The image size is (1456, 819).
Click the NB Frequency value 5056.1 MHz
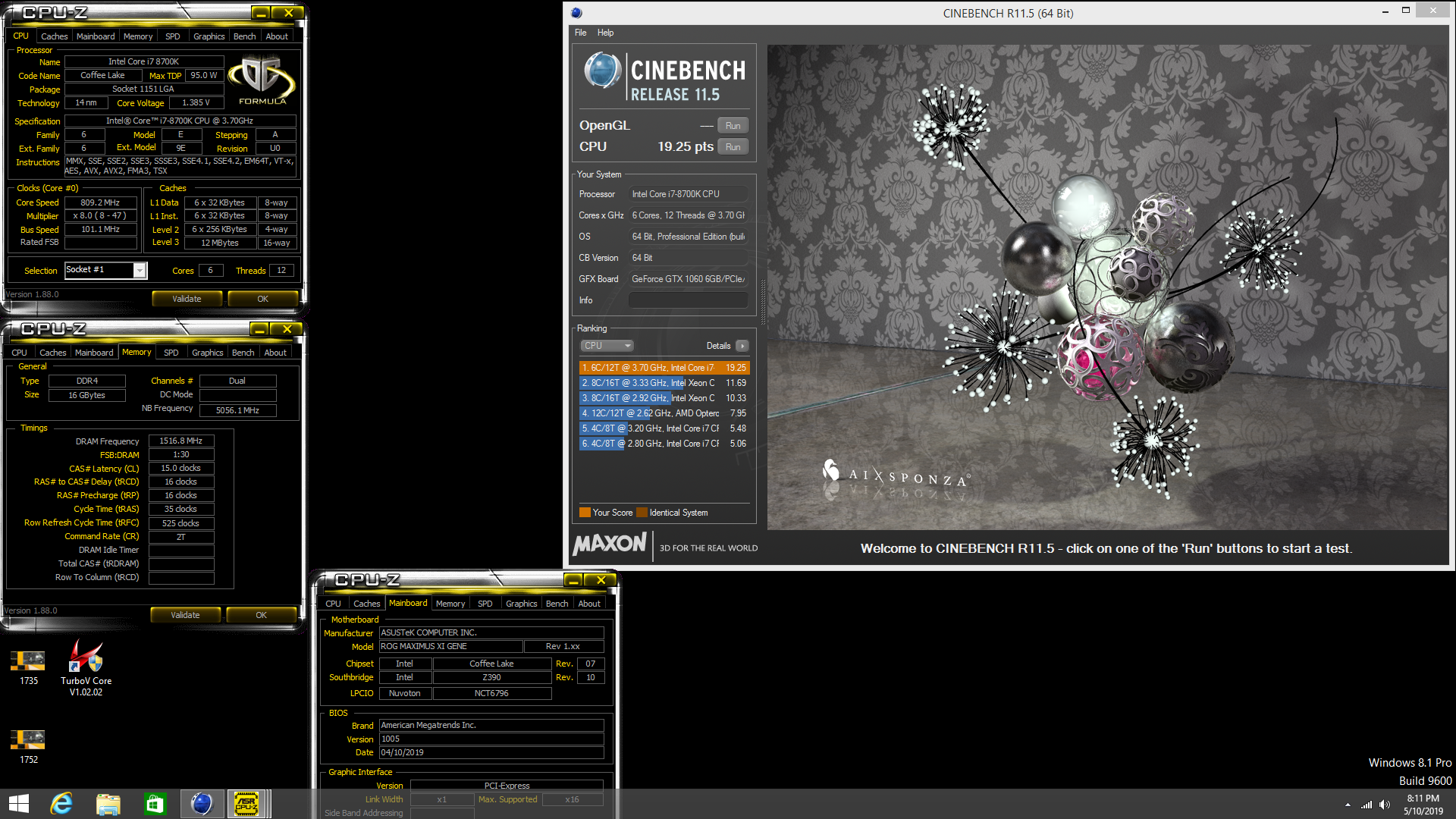click(x=237, y=410)
